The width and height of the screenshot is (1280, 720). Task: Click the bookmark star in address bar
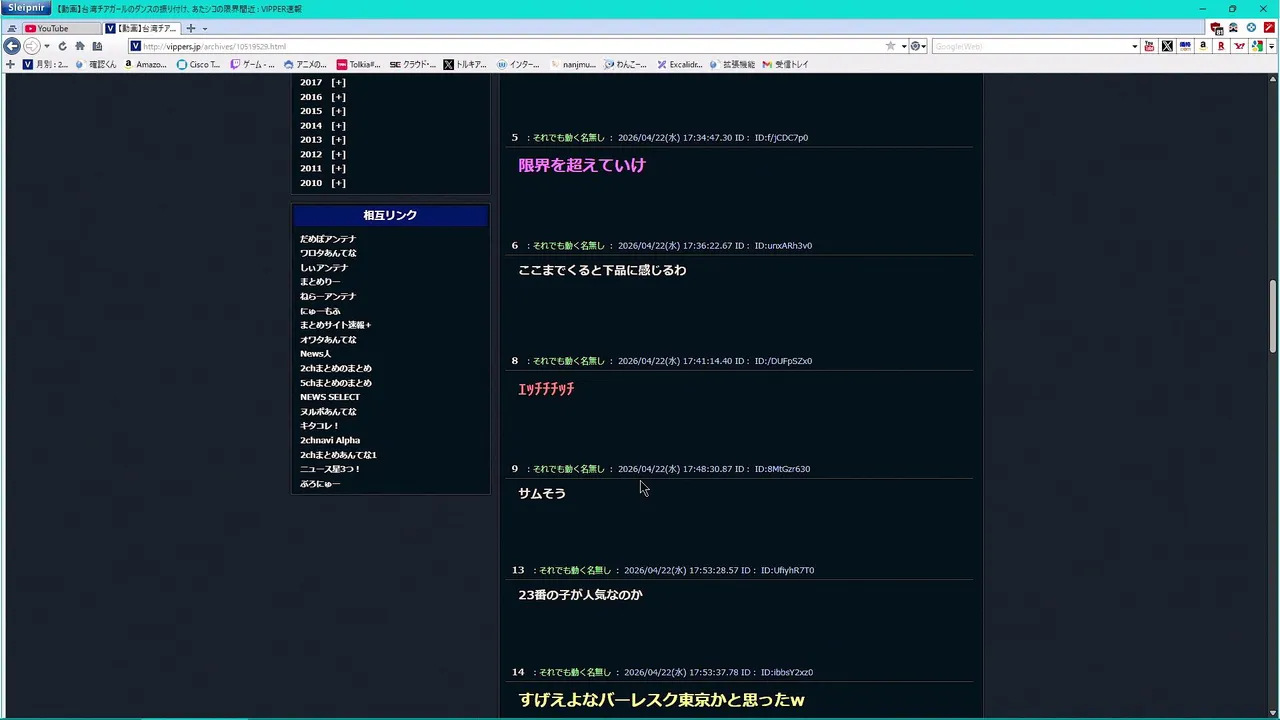890,46
